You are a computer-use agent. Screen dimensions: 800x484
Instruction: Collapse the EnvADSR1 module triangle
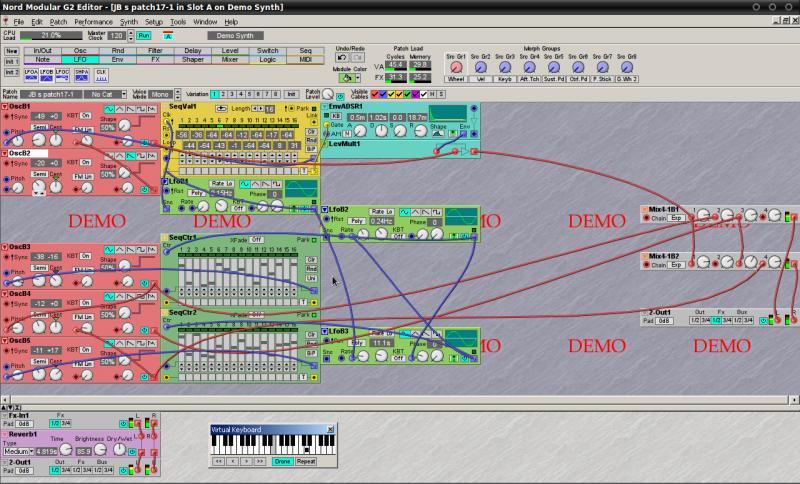(x=324, y=107)
